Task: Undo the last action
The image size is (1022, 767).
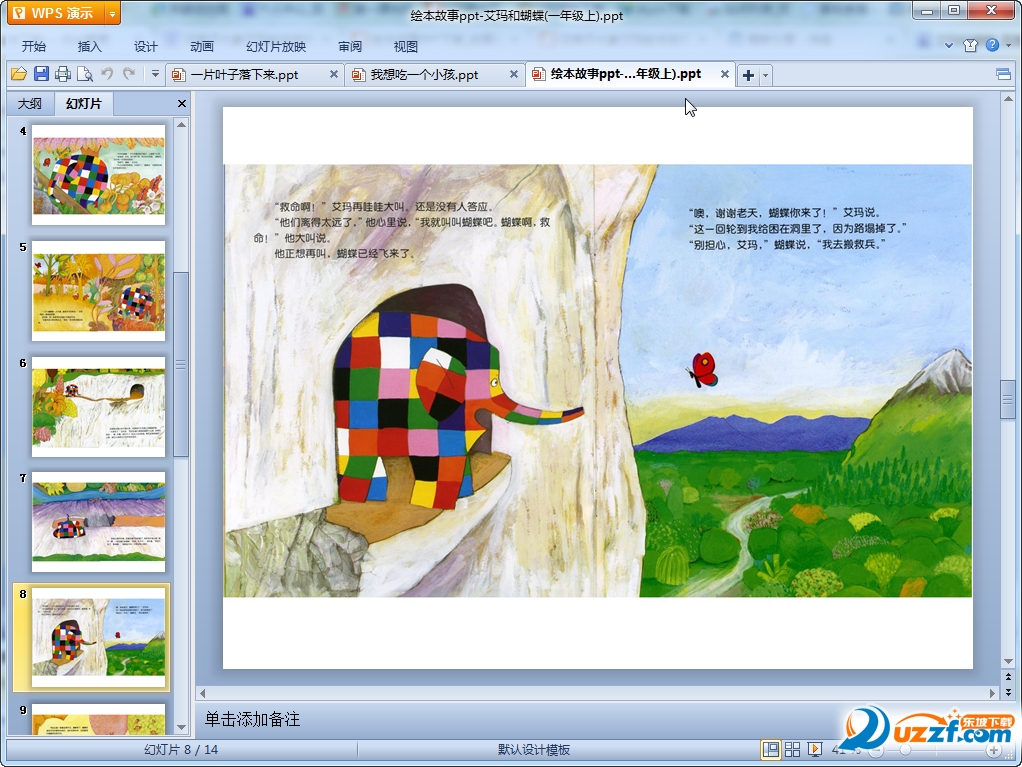Action: pos(107,74)
